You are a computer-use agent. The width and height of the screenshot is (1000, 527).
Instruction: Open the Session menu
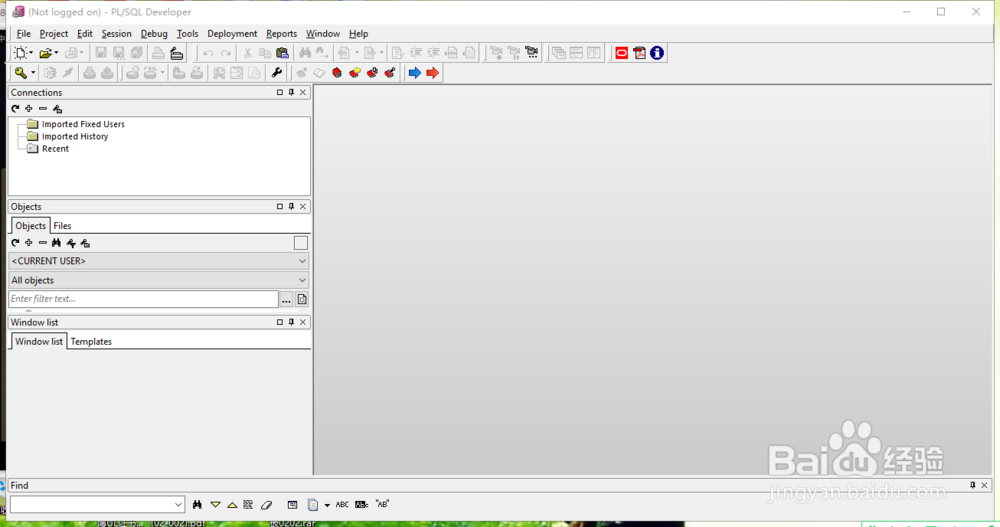tap(116, 34)
